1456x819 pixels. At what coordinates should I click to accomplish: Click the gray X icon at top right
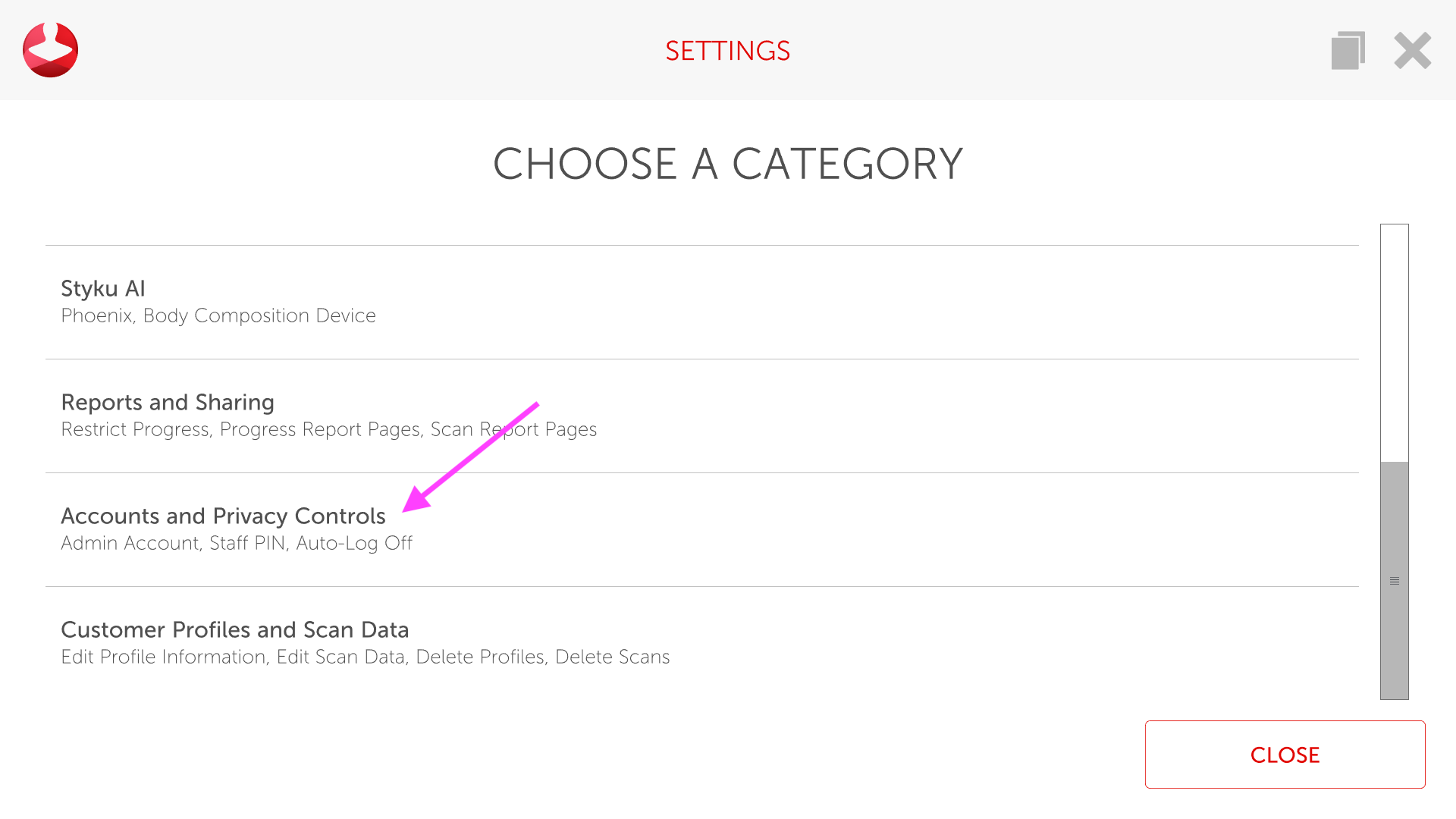click(1412, 51)
